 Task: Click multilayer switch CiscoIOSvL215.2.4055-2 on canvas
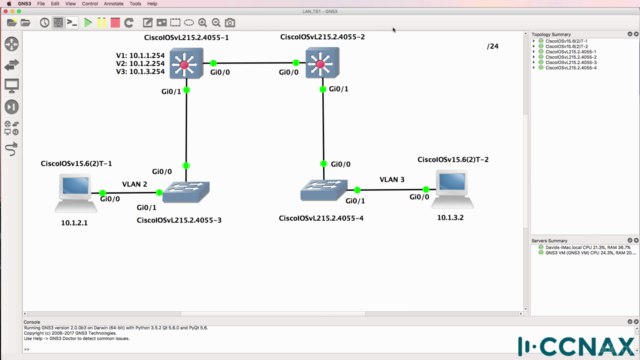pyautogui.click(x=322, y=62)
